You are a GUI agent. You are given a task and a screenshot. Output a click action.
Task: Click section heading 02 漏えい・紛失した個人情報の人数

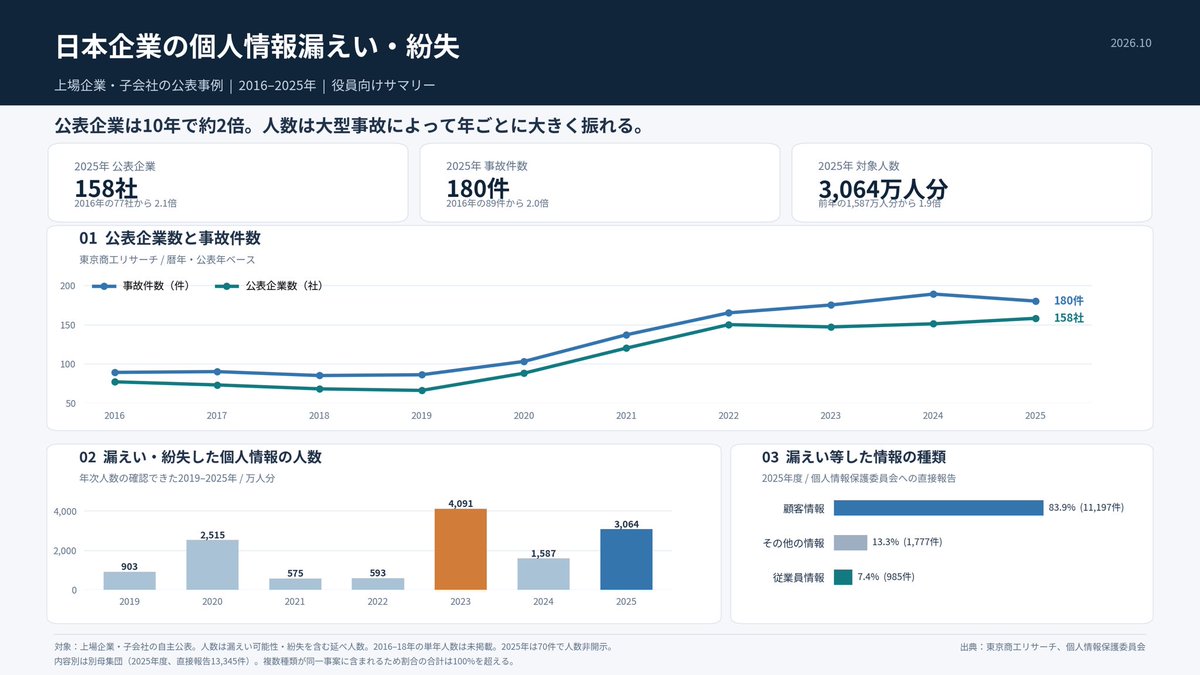pyautogui.click(x=200, y=457)
